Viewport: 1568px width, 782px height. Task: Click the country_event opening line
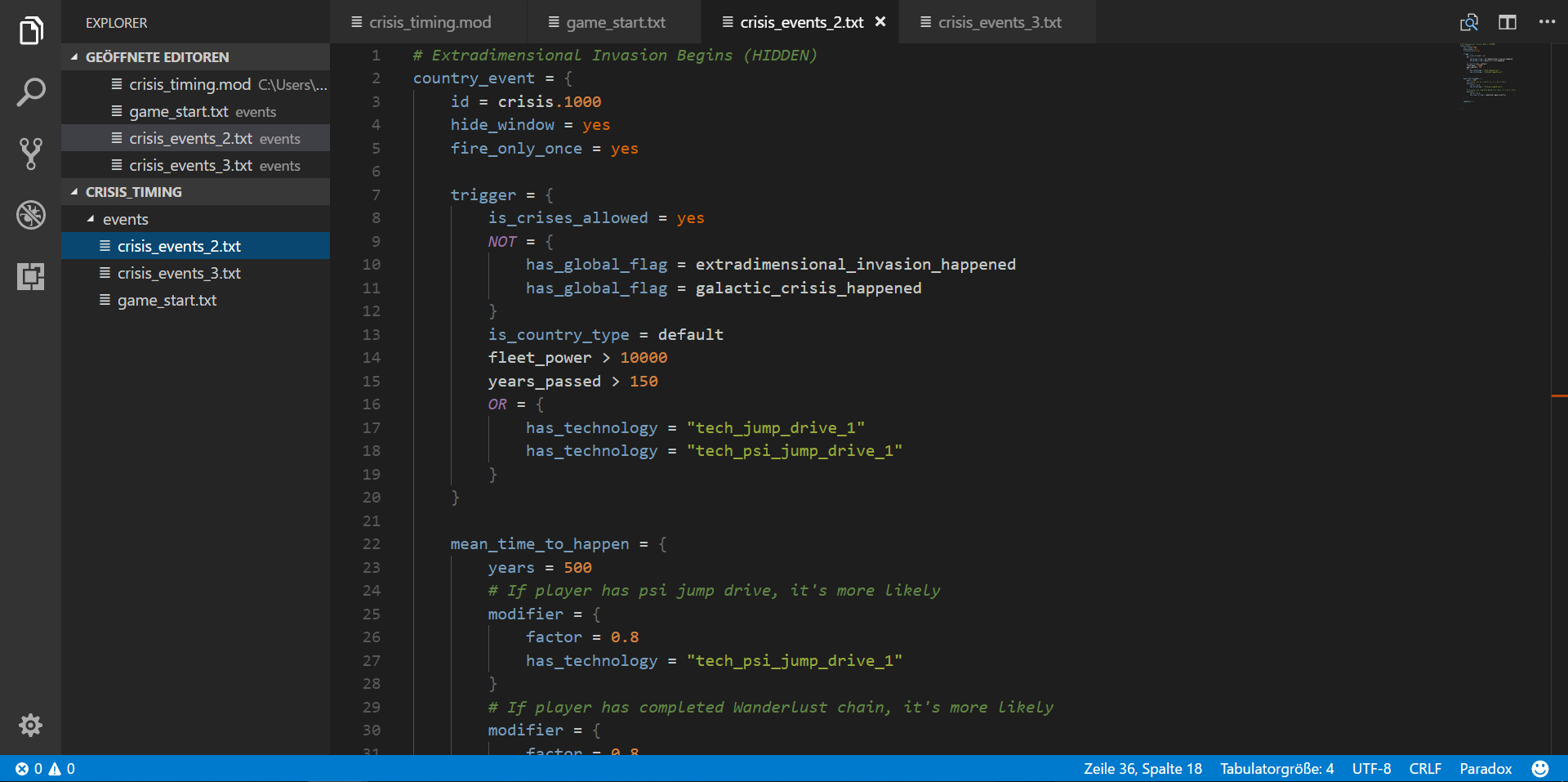pos(492,78)
